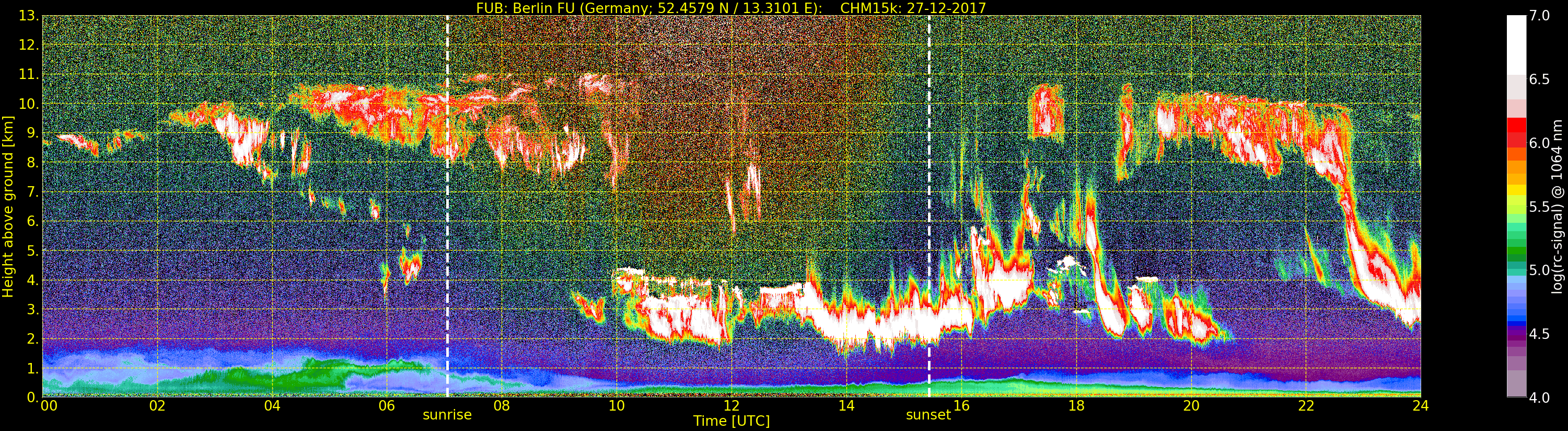Click the '12' time tick label

(x=731, y=406)
